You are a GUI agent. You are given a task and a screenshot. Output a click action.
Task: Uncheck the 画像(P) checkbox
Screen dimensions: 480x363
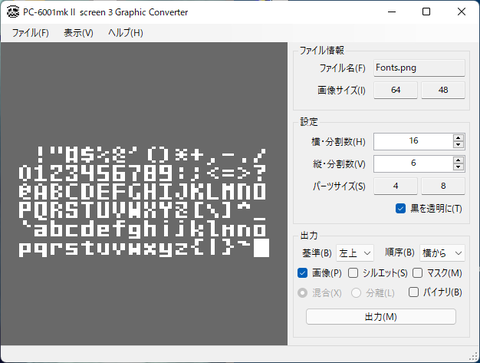click(302, 273)
